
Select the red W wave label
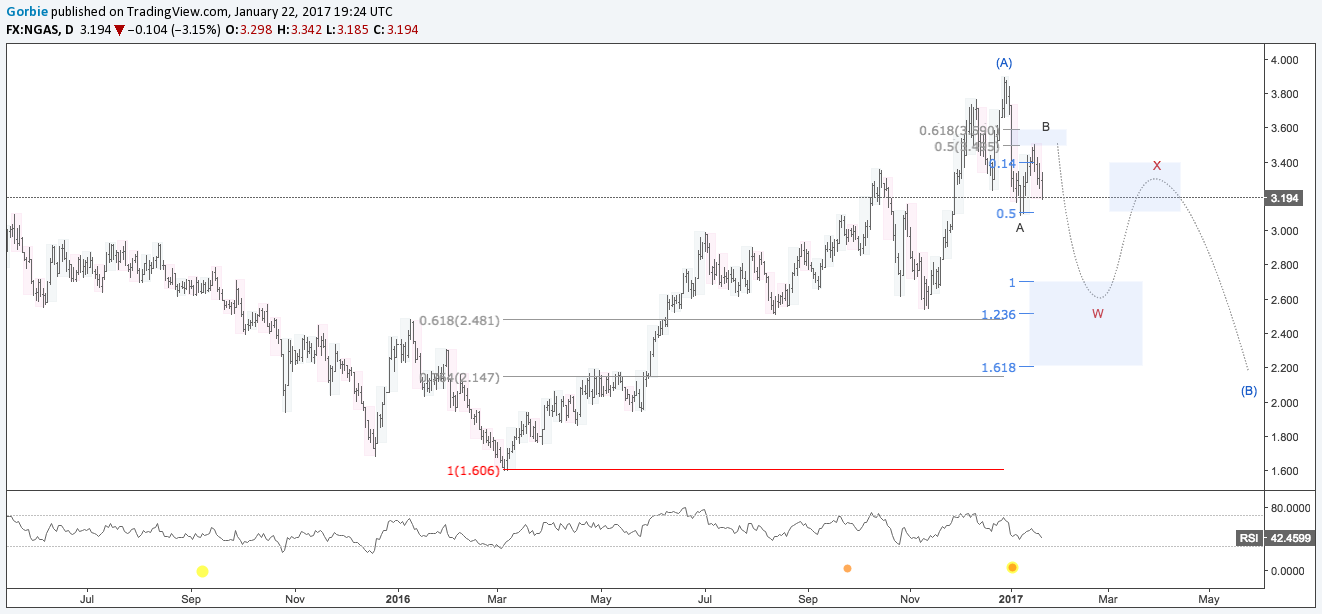pos(1097,313)
